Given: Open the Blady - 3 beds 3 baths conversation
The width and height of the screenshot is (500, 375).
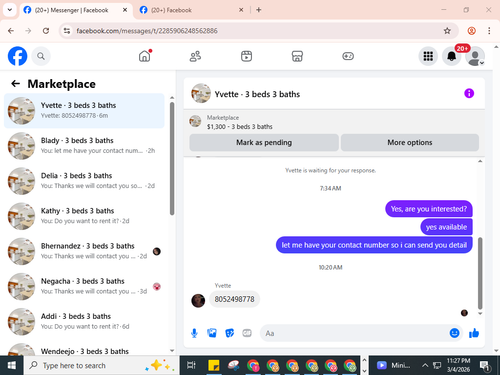Looking at the screenshot, I should (x=84, y=146).
